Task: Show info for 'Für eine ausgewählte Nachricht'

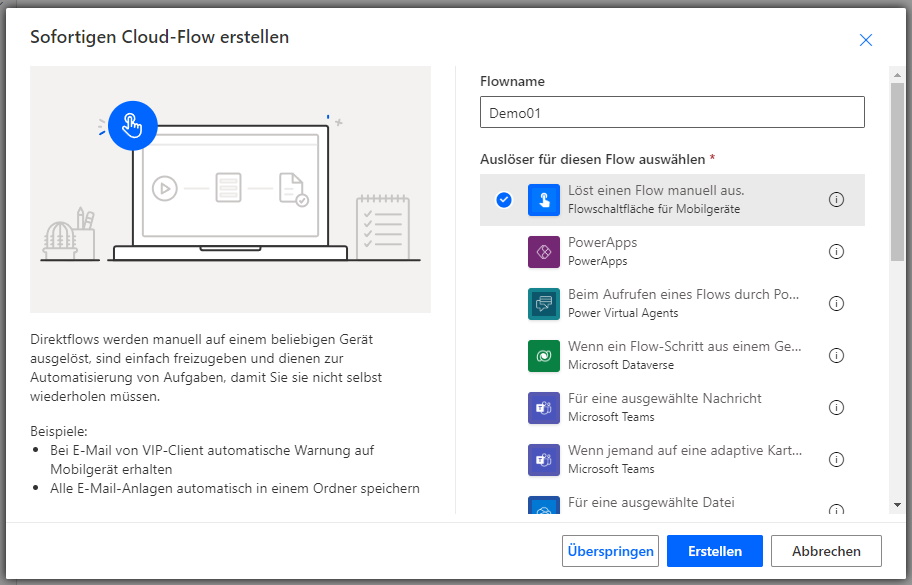Action: click(x=836, y=408)
